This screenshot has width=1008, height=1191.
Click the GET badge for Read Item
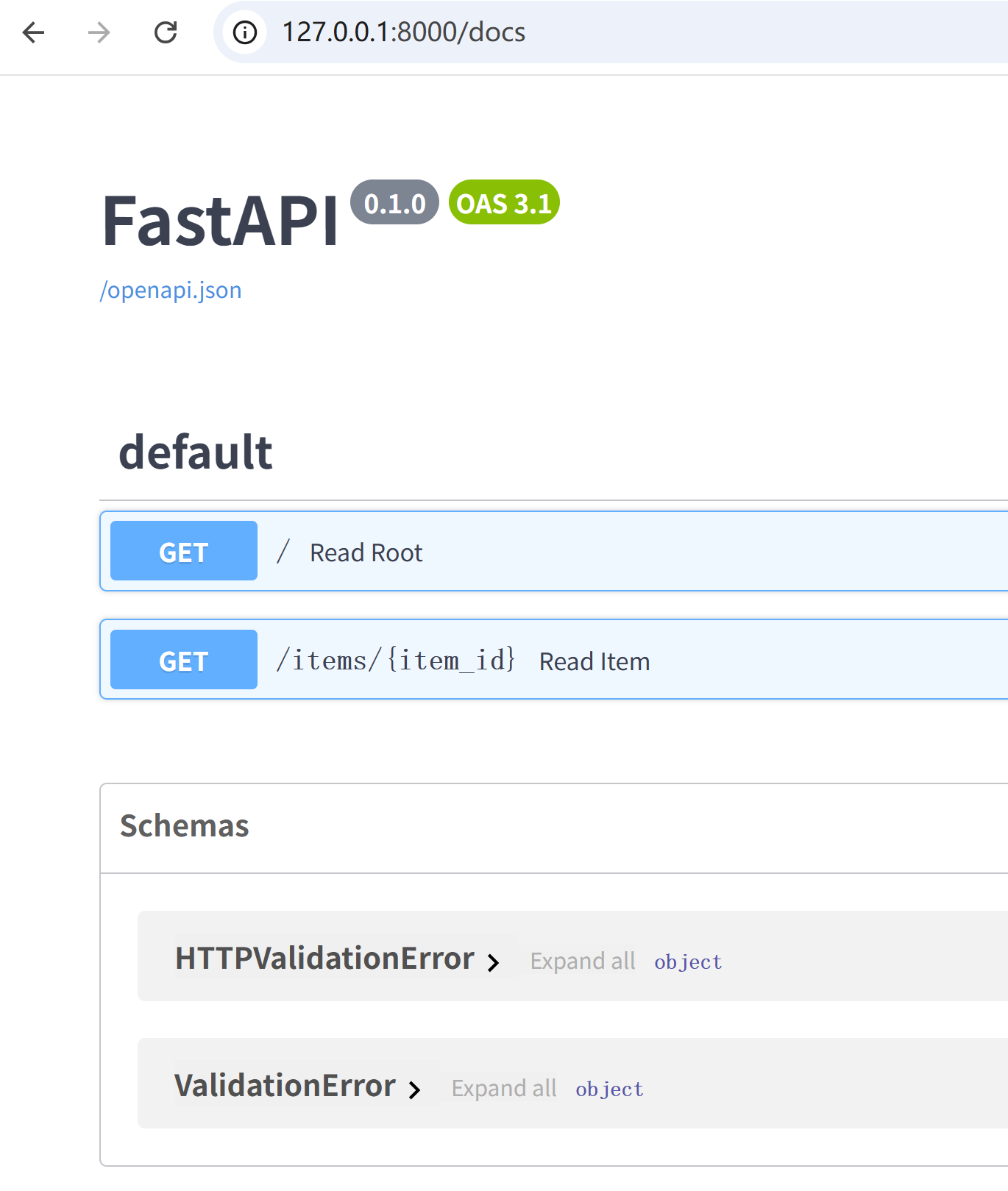coord(184,660)
